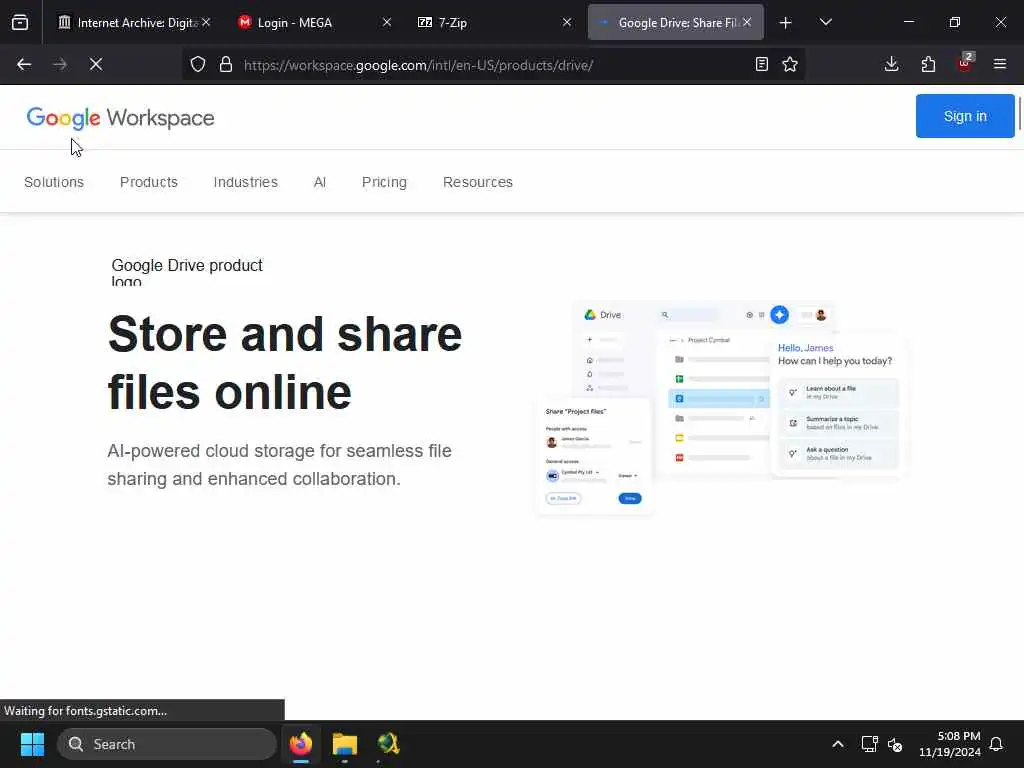Open the Industries navigation menu
The height and width of the screenshot is (768, 1024).
[x=246, y=182]
